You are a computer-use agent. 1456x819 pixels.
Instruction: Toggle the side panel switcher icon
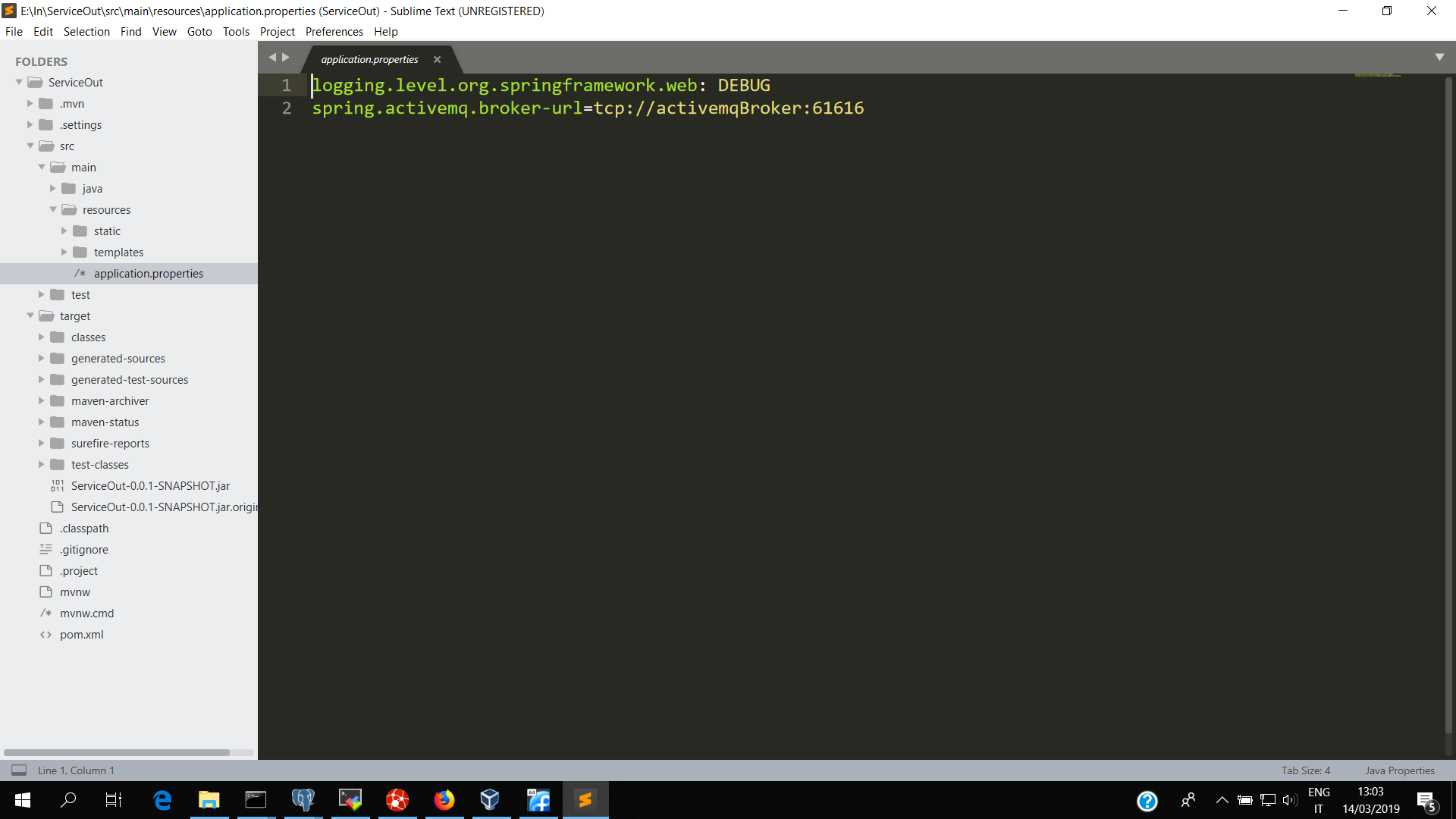[19, 770]
